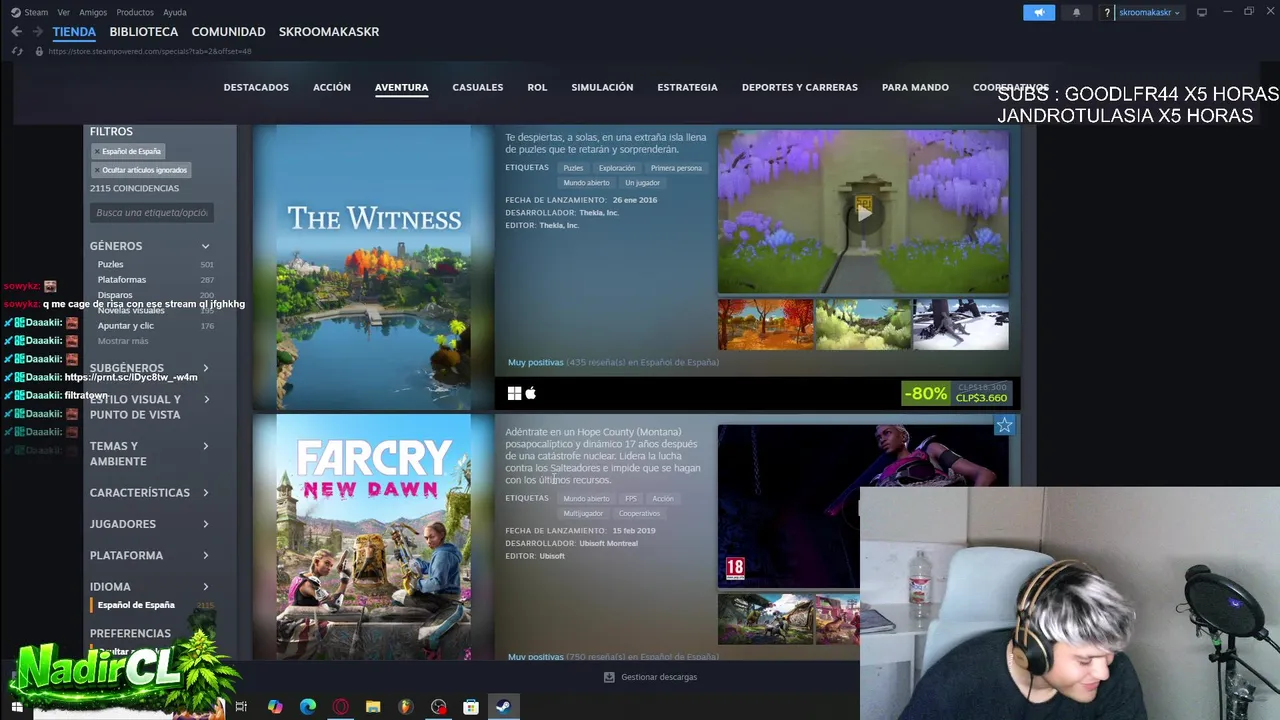
Task: Open OBS Studio from the taskbar
Action: [439, 707]
